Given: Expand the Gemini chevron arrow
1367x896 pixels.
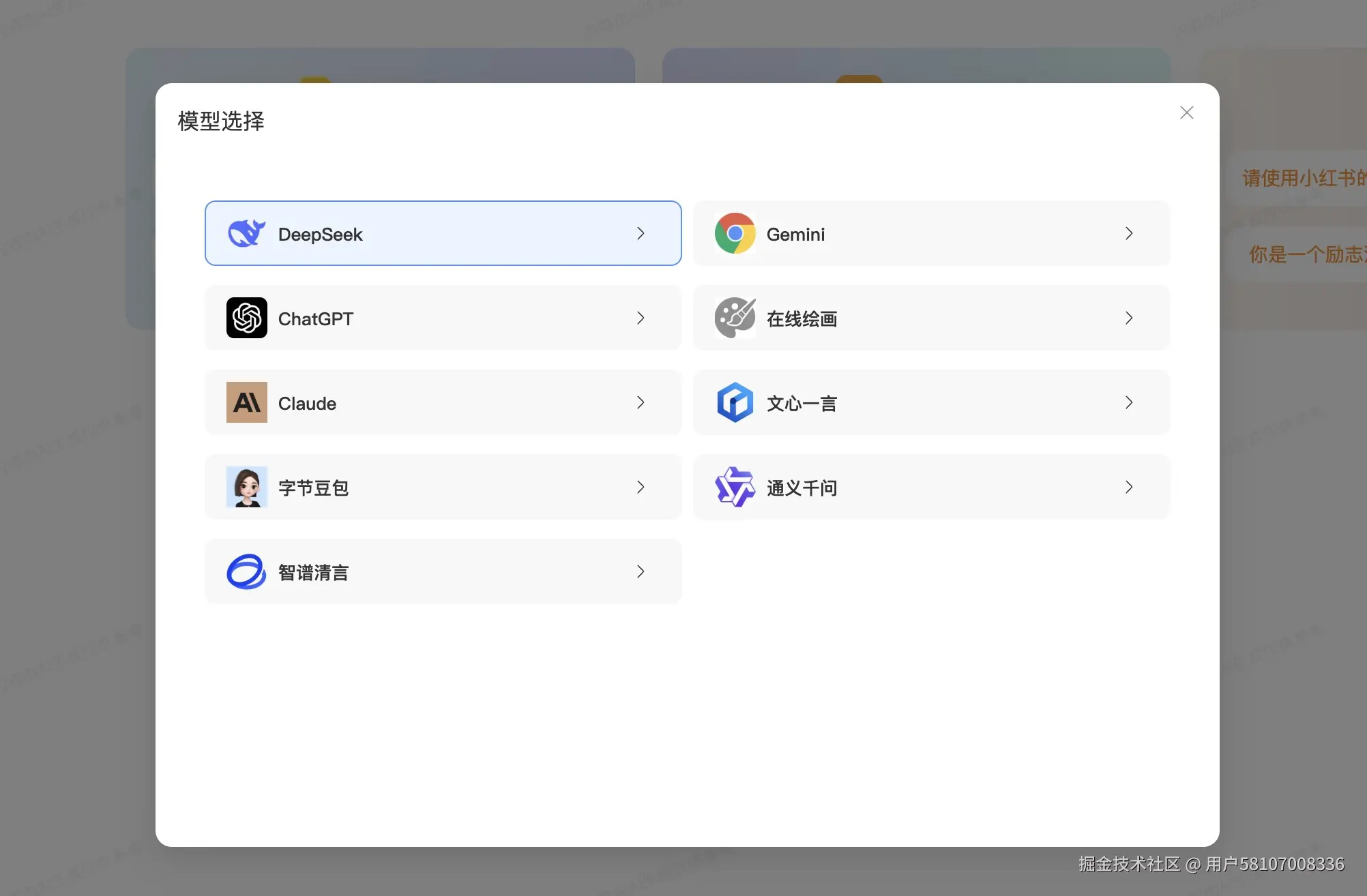Looking at the screenshot, I should click(x=1129, y=233).
